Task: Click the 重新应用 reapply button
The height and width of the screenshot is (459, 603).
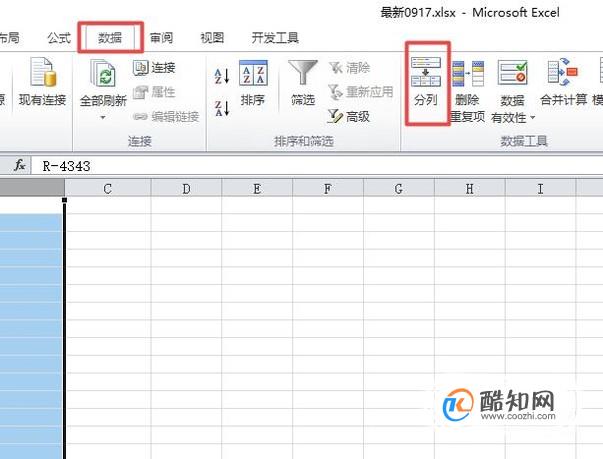Action: tap(361, 92)
